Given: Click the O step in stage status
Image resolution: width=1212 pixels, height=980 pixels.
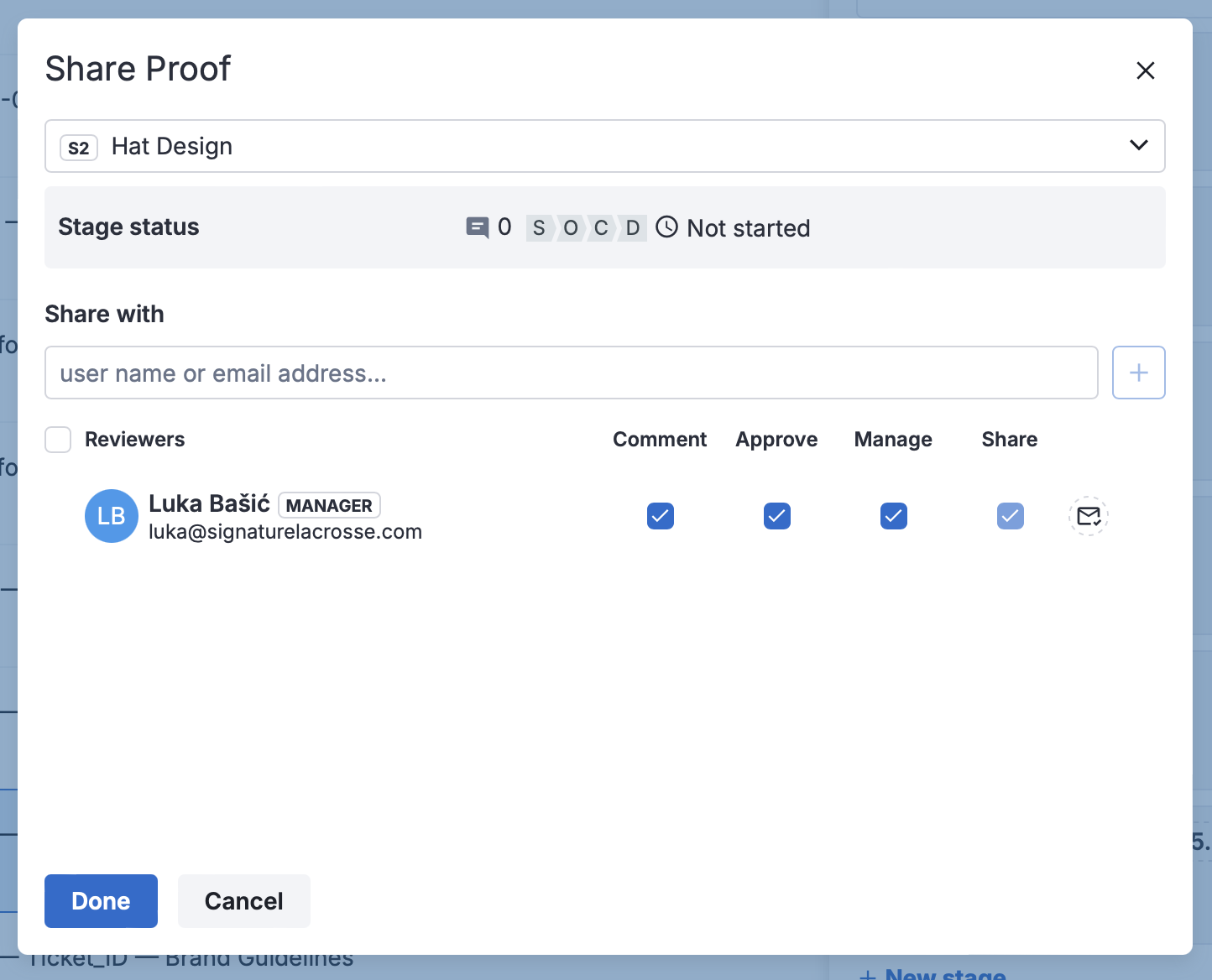Looking at the screenshot, I should click(571, 228).
